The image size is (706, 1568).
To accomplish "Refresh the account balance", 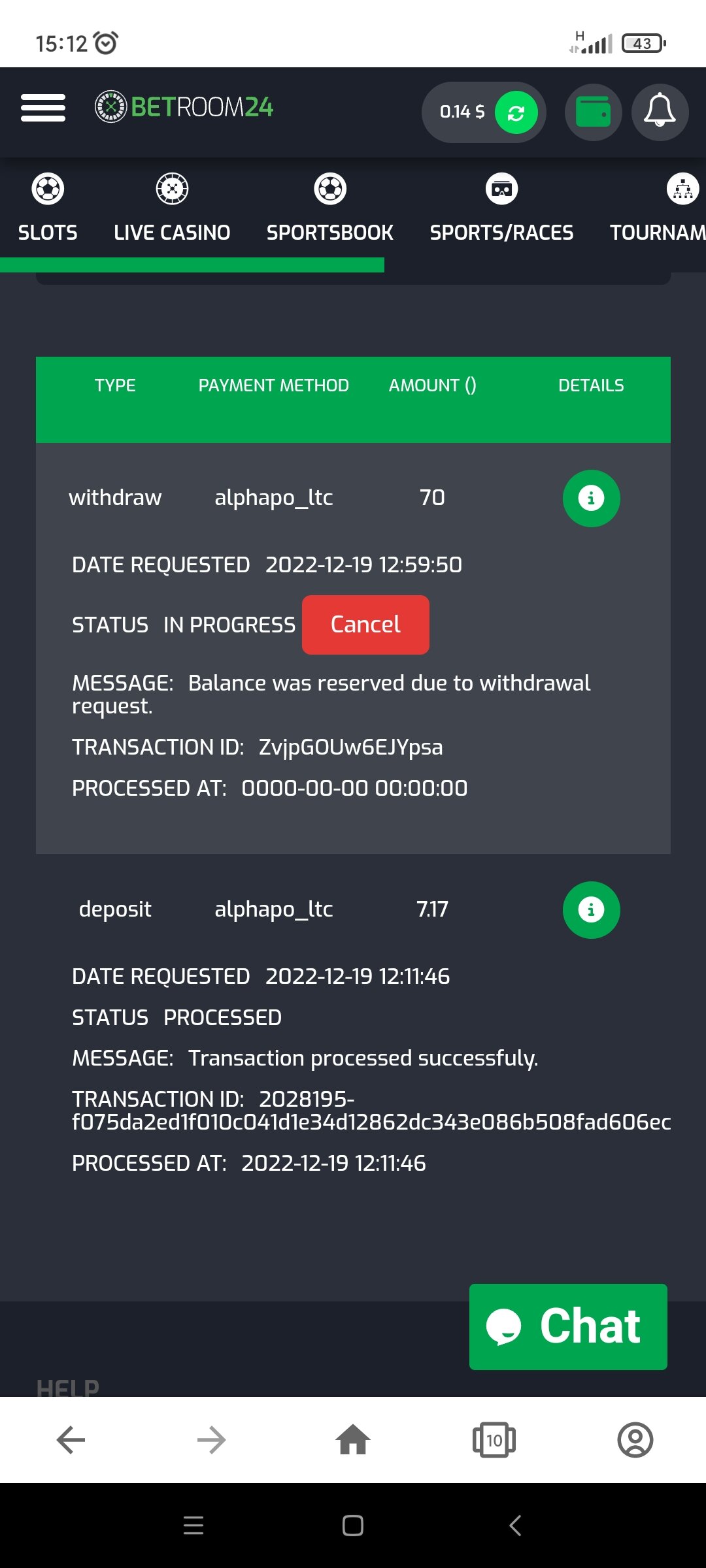I will point(516,113).
